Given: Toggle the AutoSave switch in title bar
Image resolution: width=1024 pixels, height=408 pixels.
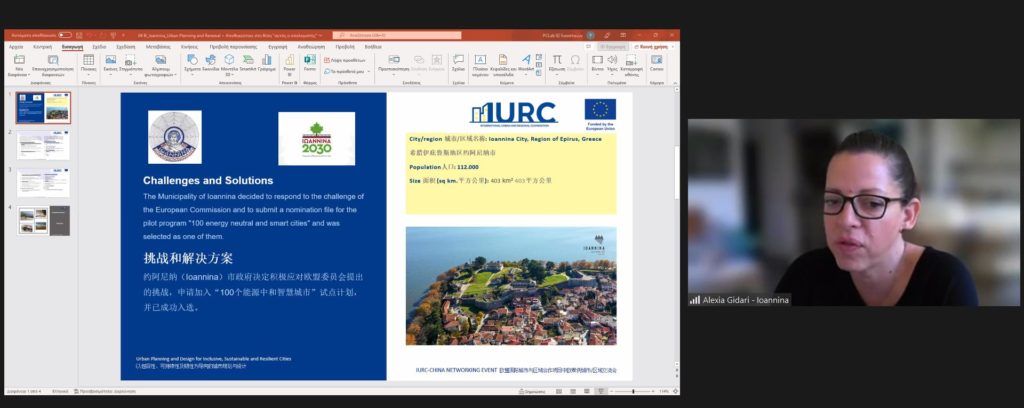Looking at the screenshot, I should 65,35.
